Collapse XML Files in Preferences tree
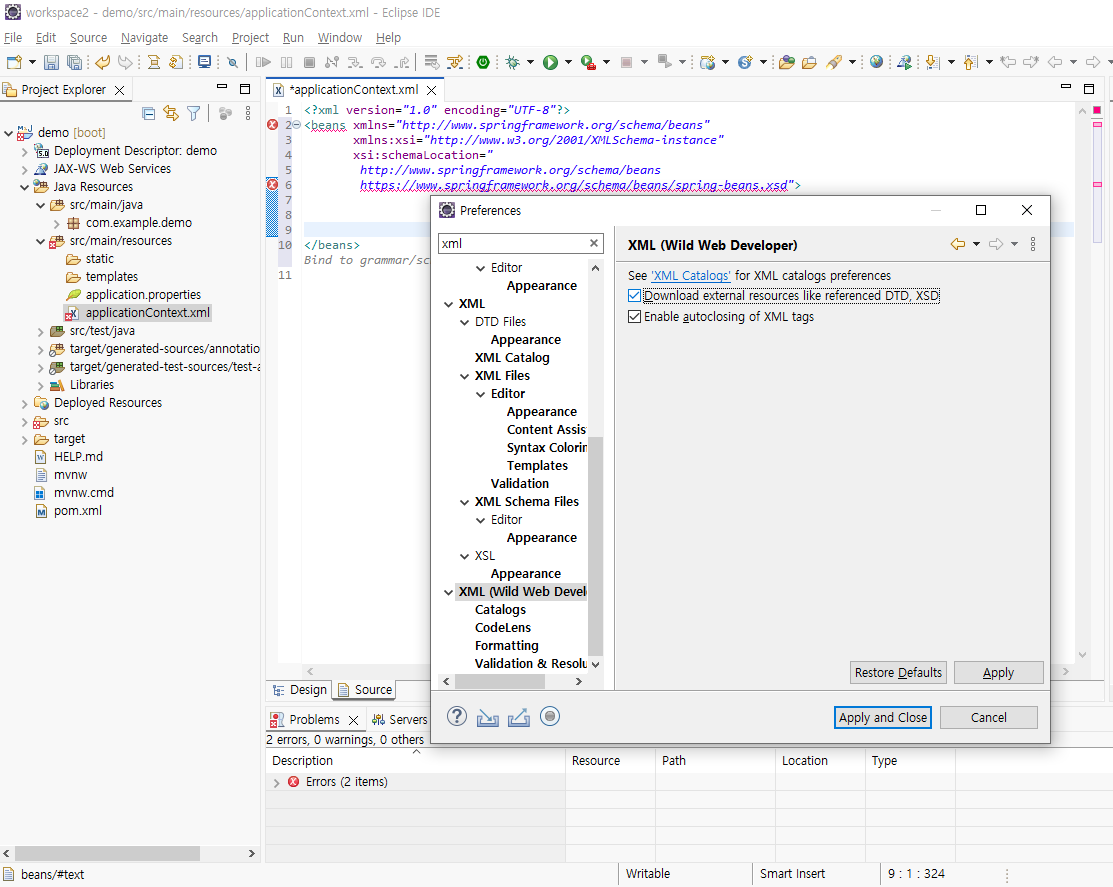1113x887 pixels. pos(464,376)
